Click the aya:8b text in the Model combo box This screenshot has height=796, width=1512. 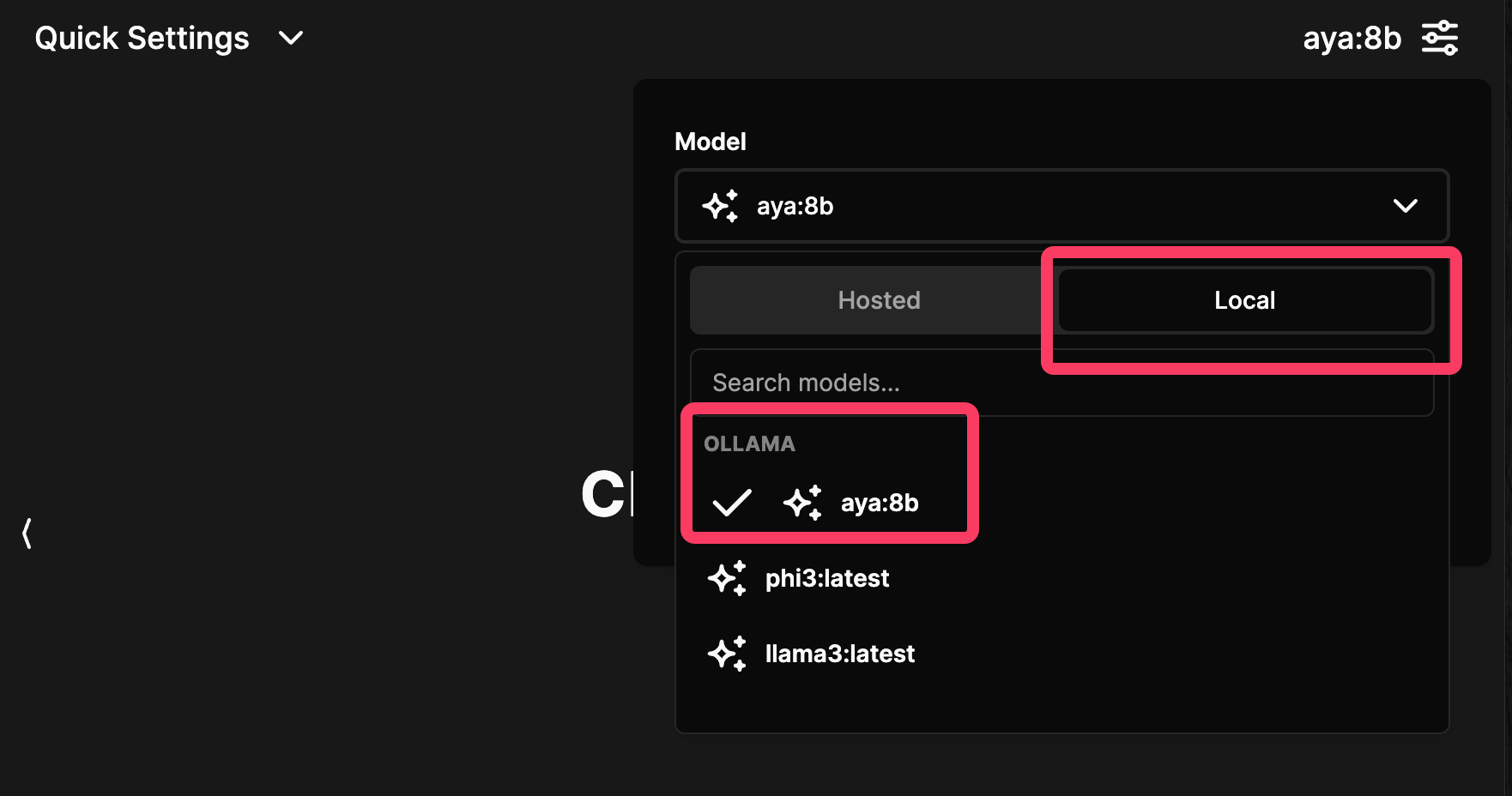(x=795, y=207)
